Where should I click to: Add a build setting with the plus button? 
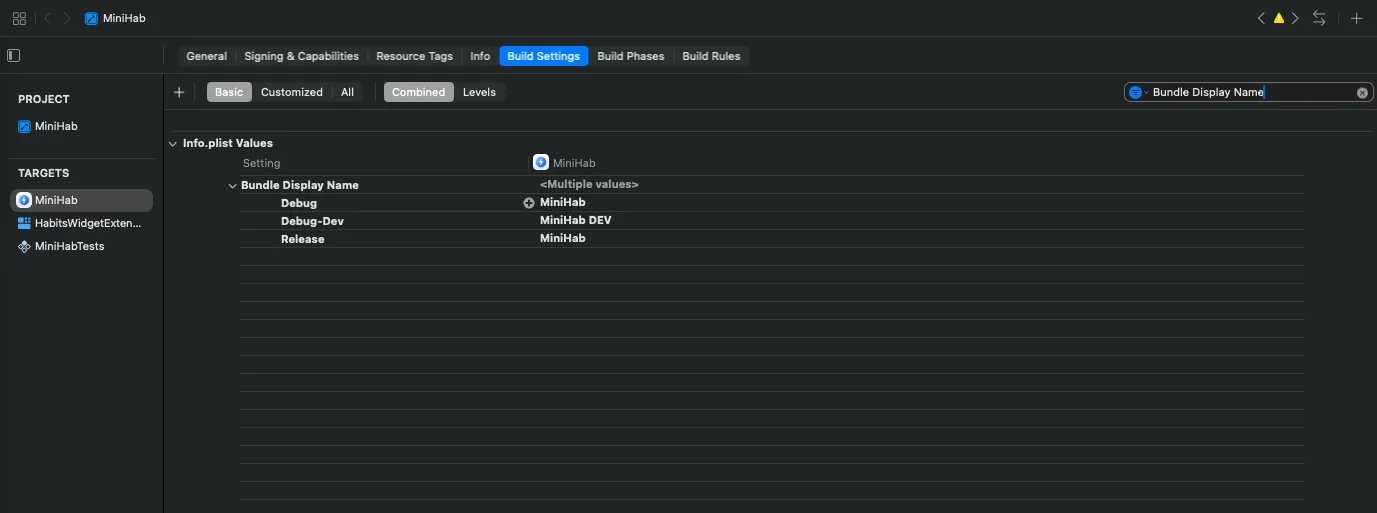click(179, 92)
